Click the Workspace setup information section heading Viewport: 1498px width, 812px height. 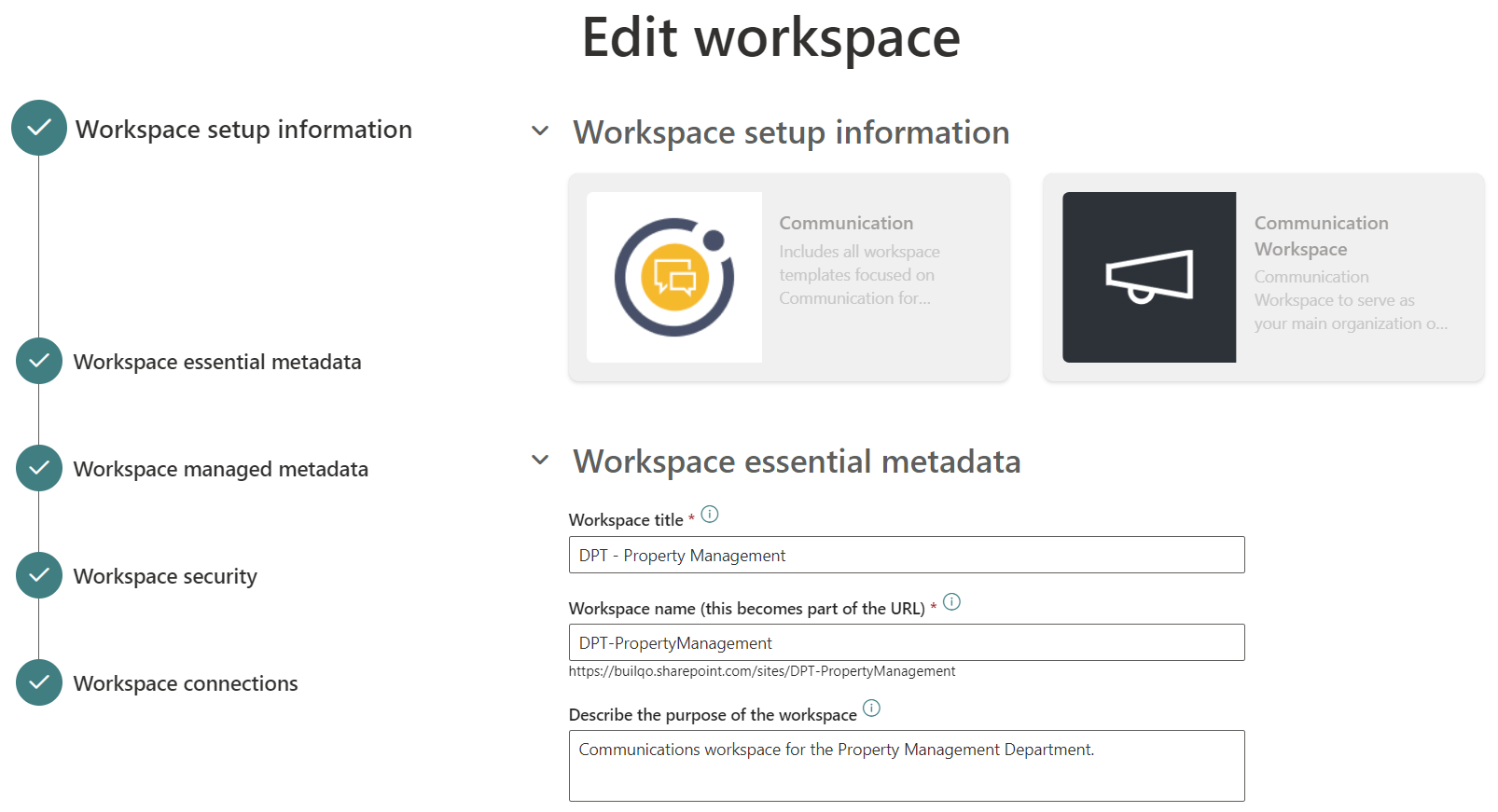791,132
